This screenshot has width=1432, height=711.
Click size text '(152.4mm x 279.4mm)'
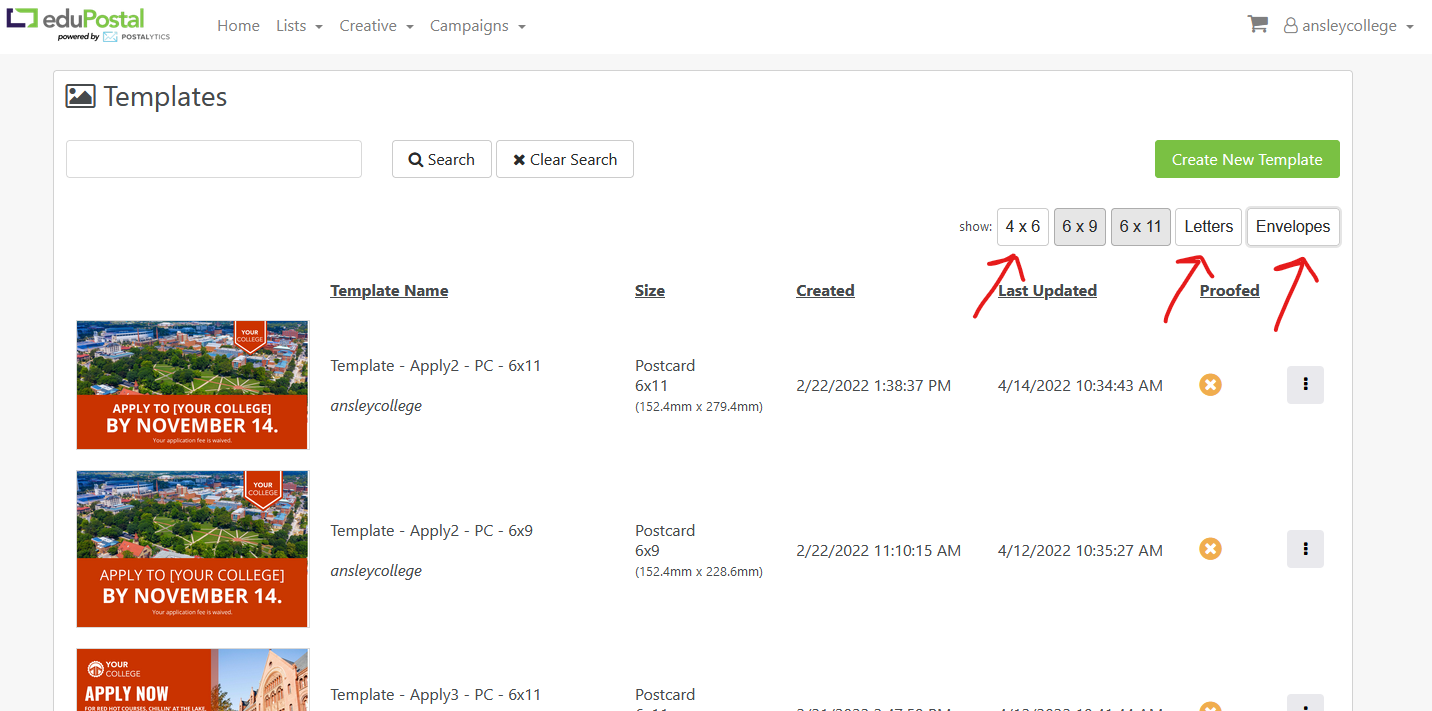699,407
